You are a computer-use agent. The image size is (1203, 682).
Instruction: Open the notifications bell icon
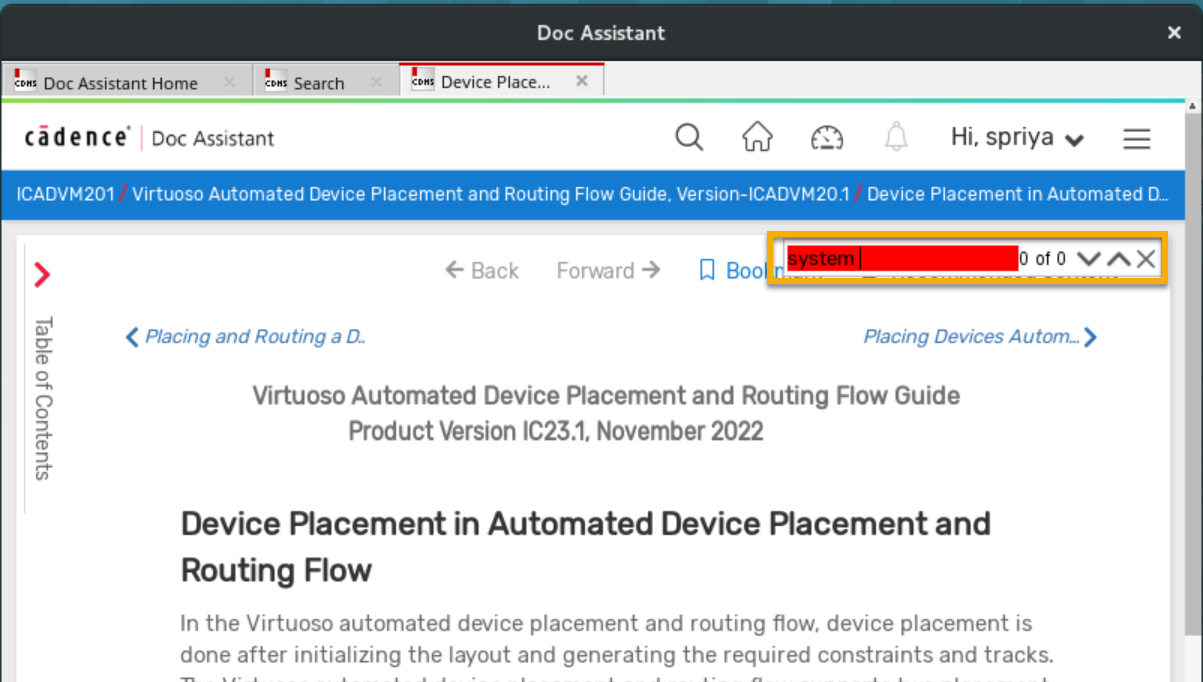[x=896, y=137]
